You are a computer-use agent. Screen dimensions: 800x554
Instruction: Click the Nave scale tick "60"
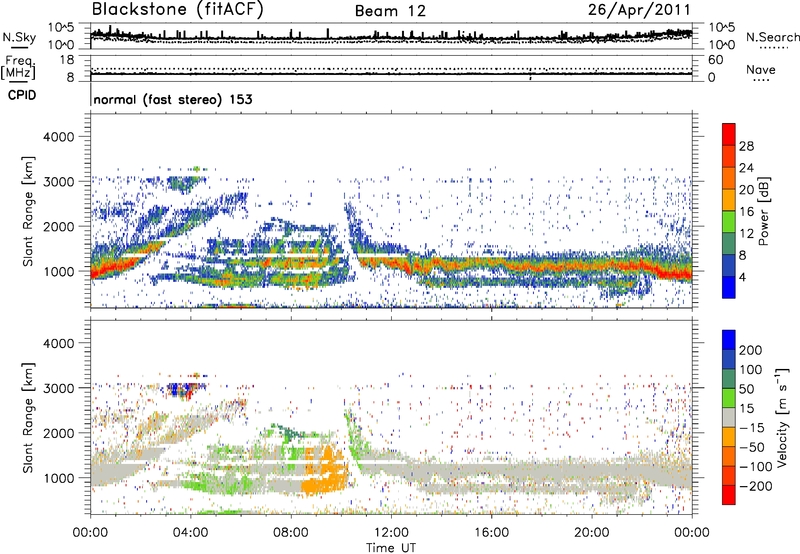(715, 60)
